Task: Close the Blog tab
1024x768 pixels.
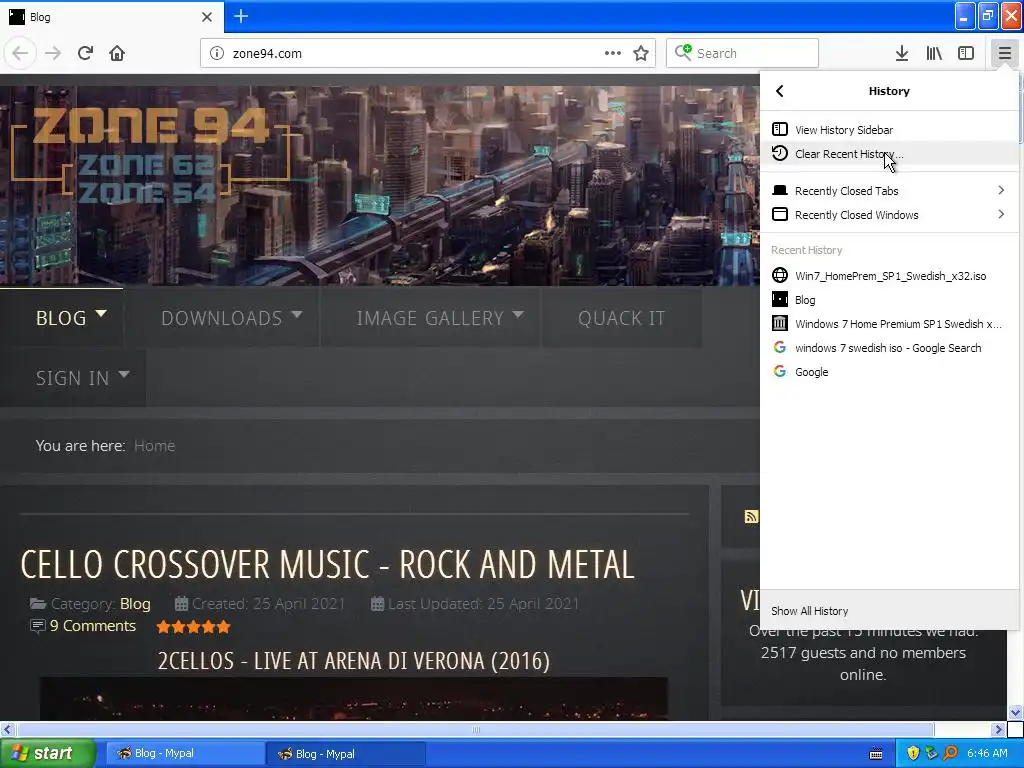Action: pyautogui.click(x=206, y=17)
